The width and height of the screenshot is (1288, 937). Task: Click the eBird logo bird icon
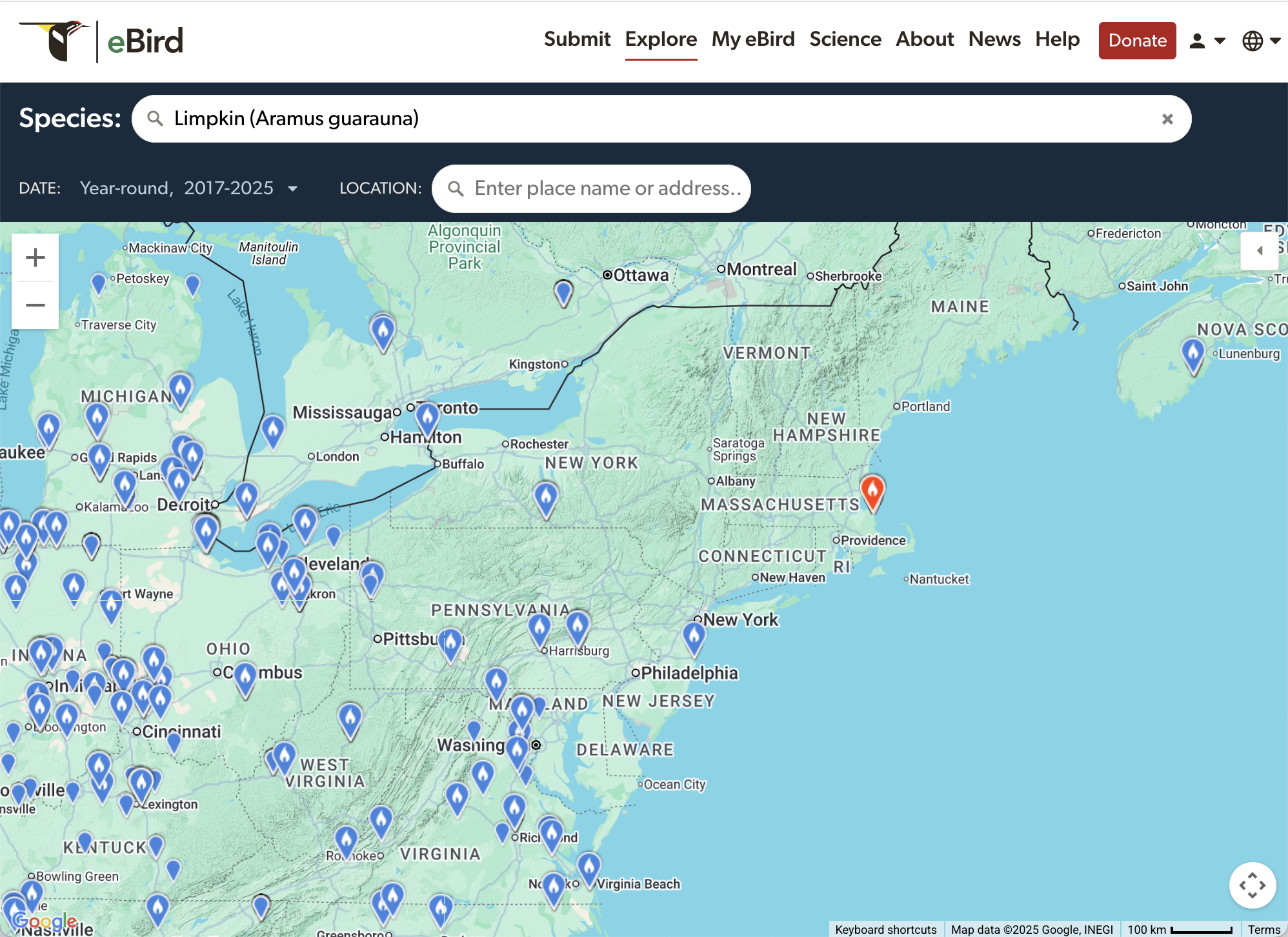[59, 41]
